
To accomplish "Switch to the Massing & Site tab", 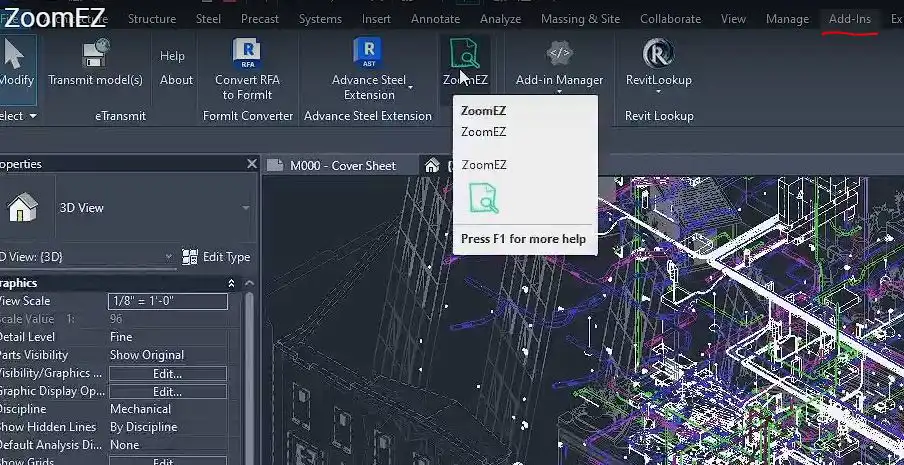I will [581, 19].
